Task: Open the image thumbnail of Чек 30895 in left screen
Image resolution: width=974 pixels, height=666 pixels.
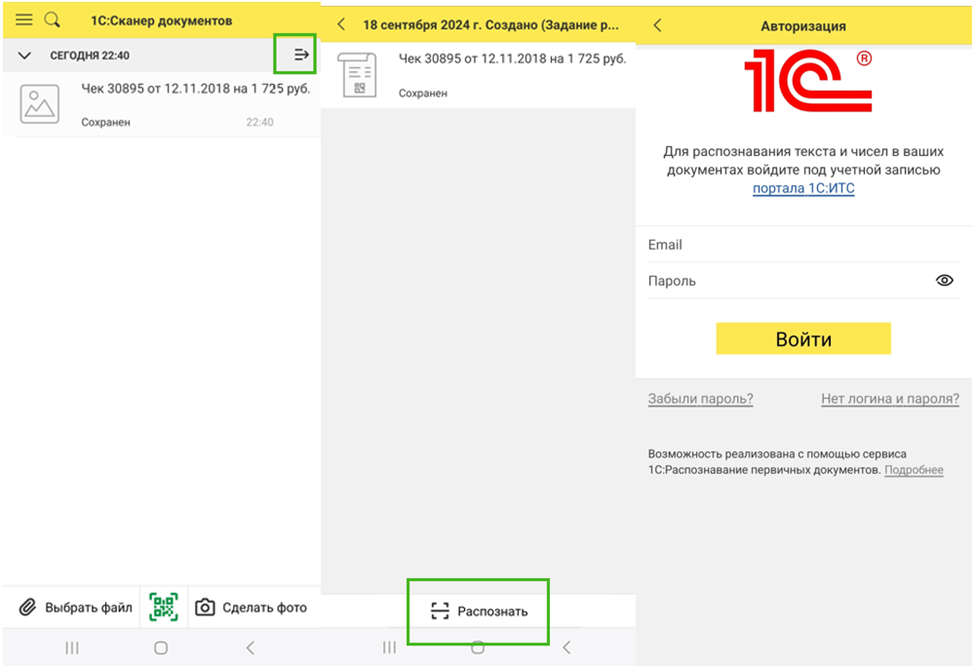Action: pos(40,104)
